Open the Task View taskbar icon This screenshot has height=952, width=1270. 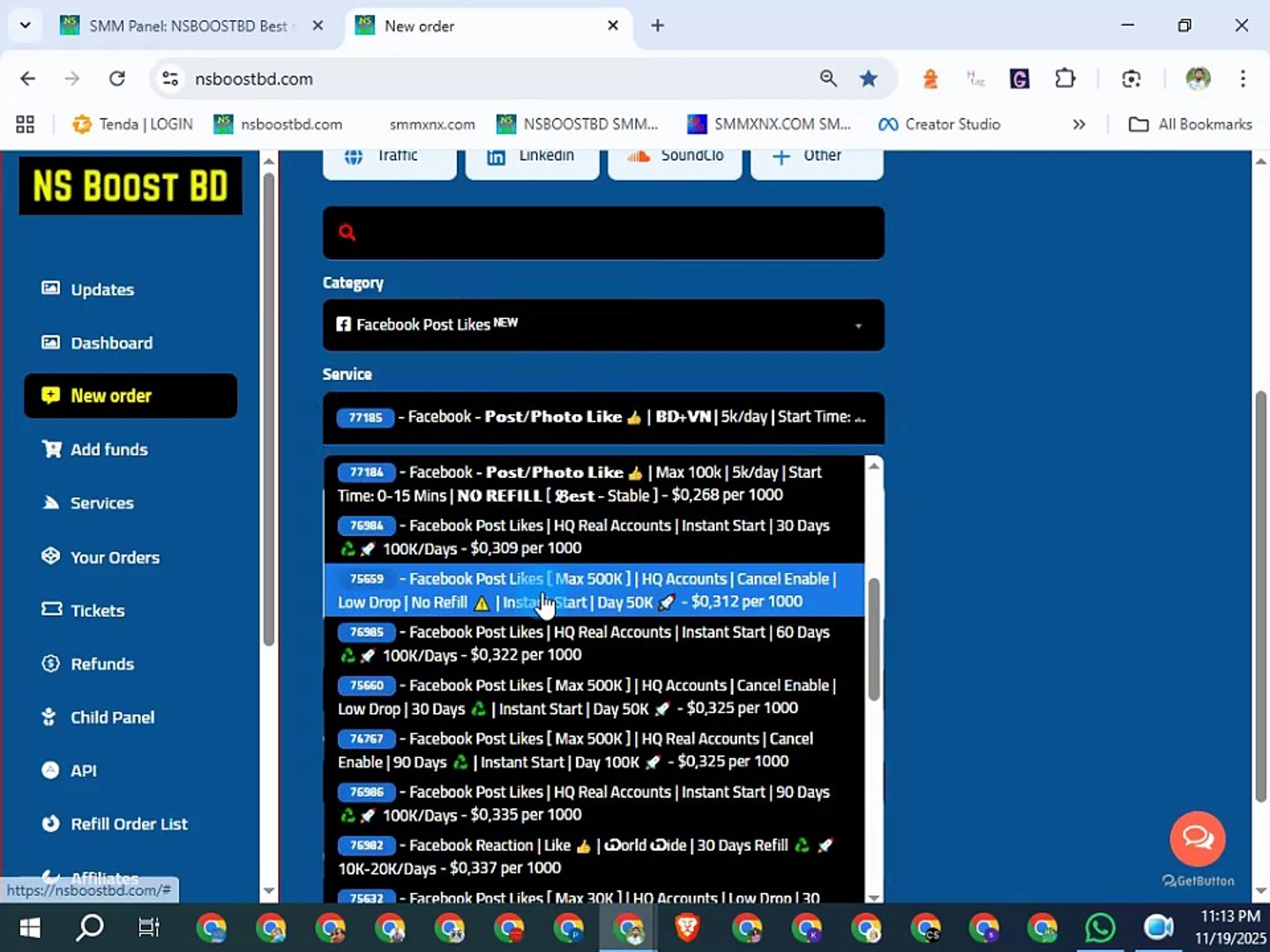point(149,927)
